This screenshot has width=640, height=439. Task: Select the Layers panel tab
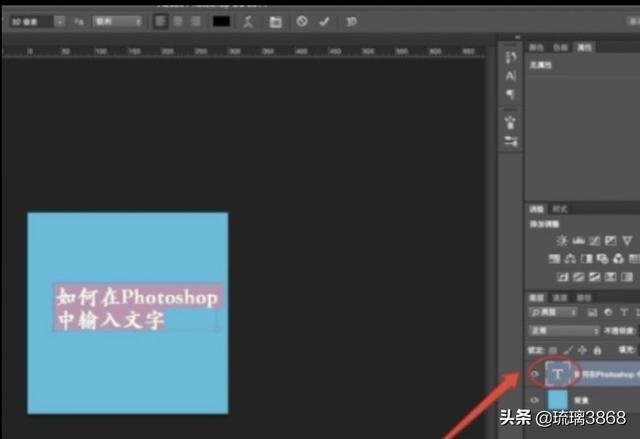(536, 298)
